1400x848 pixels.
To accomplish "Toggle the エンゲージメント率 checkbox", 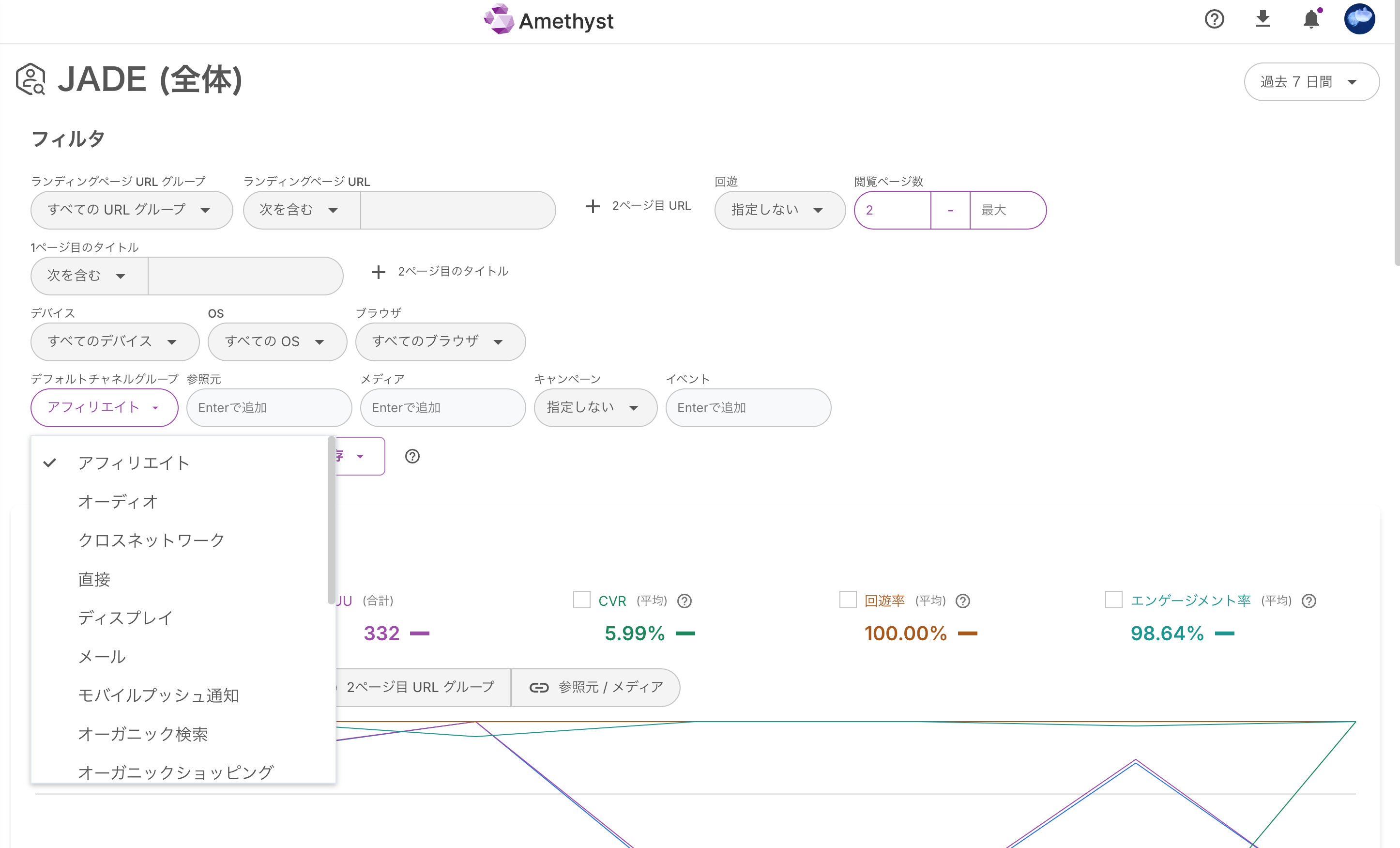I will click(1113, 600).
